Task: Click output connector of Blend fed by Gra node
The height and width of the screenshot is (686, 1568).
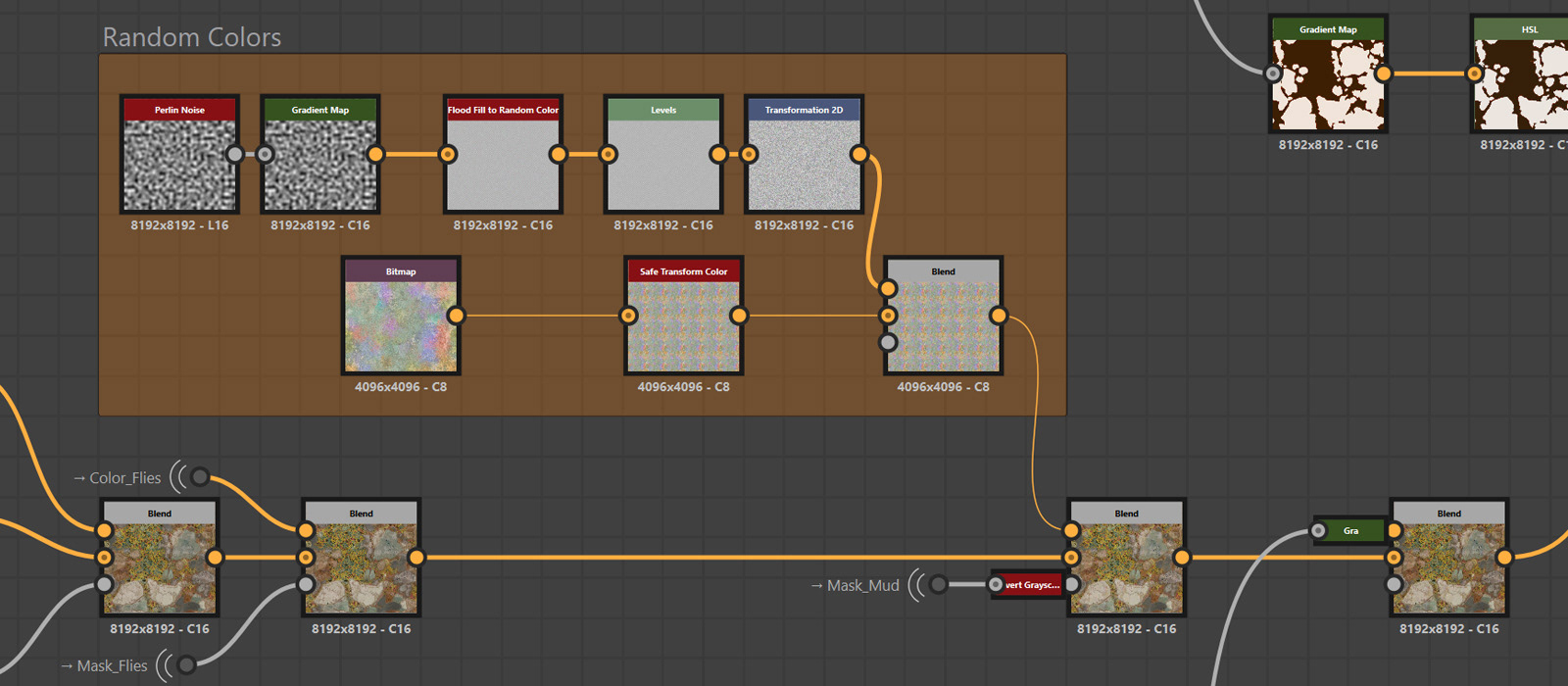Action: click(x=1504, y=558)
